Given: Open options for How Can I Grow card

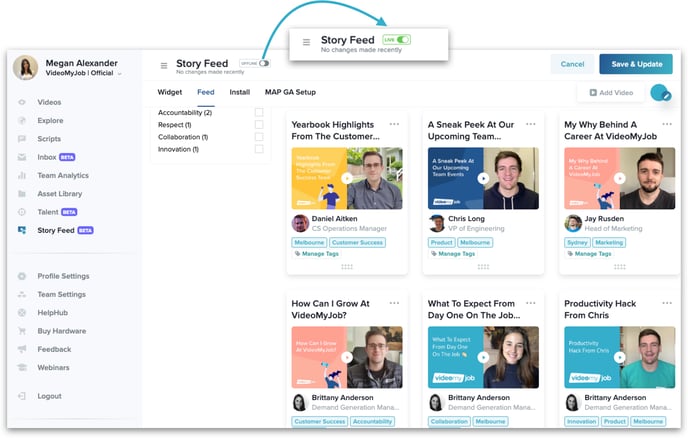Looking at the screenshot, I should coord(394,303).
